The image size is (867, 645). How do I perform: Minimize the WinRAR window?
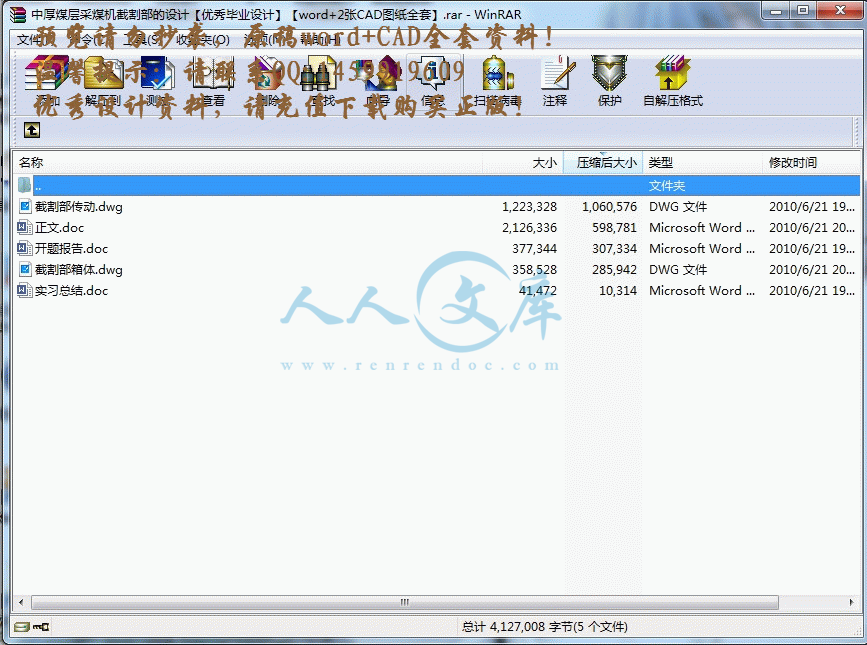point(776,11)
